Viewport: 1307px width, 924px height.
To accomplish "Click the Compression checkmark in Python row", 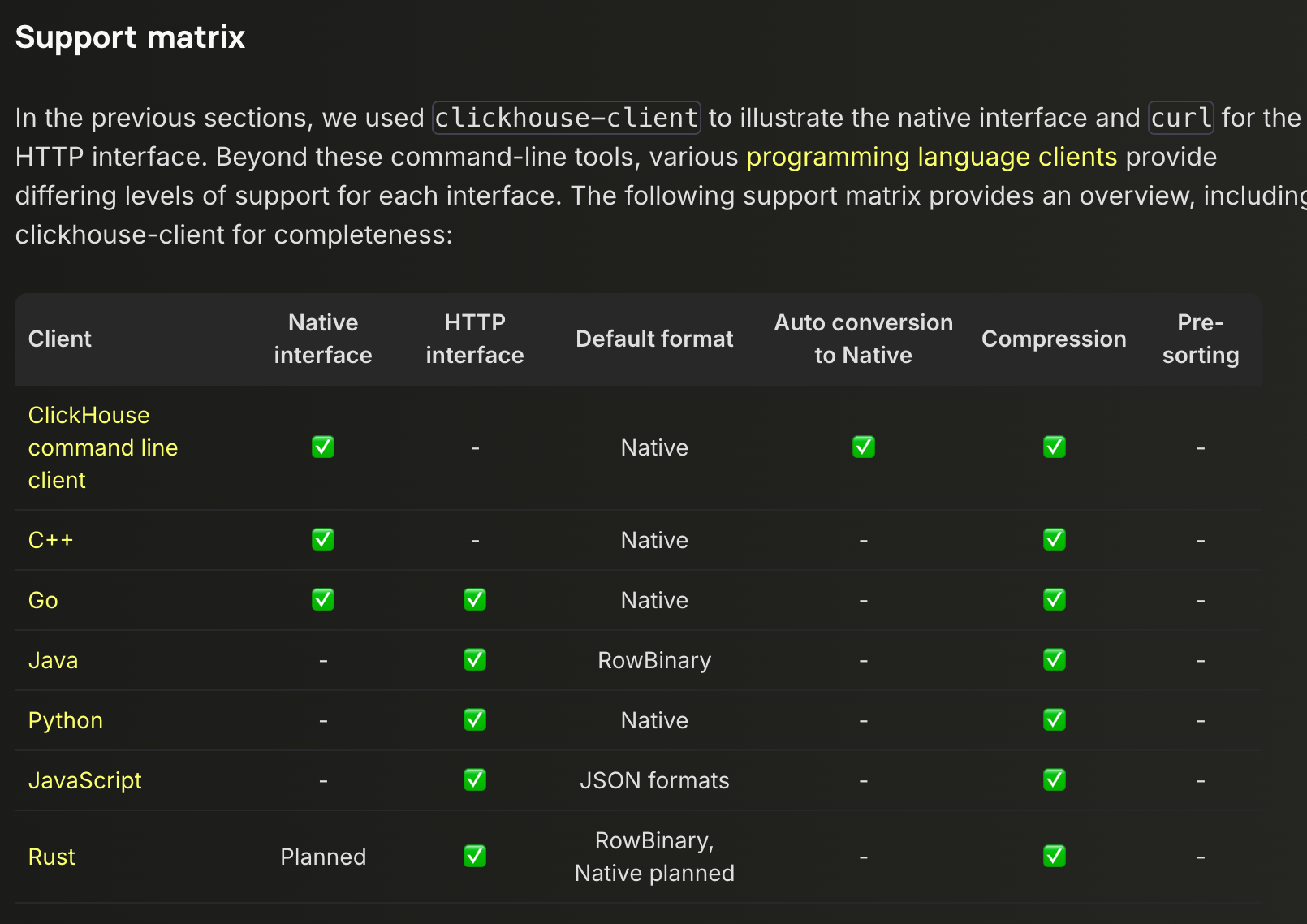I will pos(1055,719).
